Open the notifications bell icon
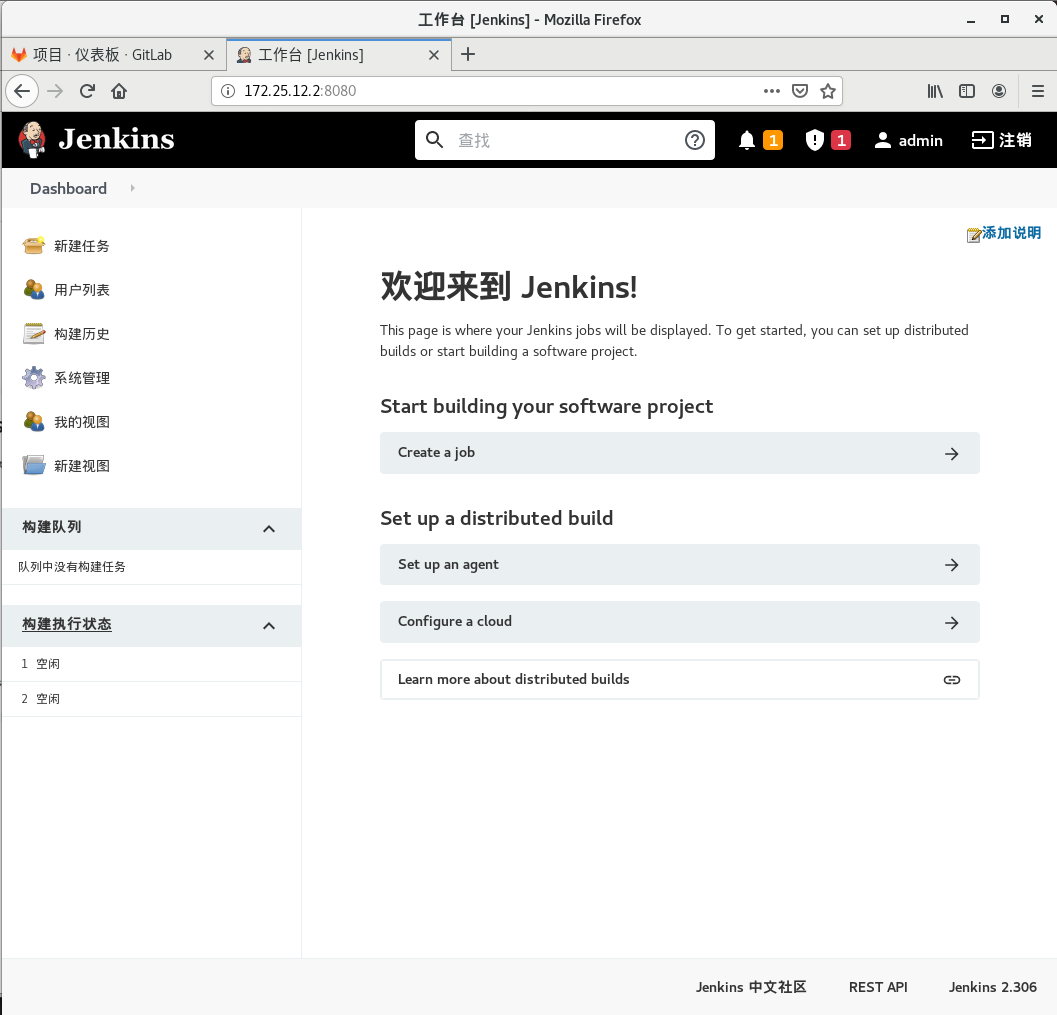The width and height of the screenshot is (1057, 1015). (x=746, y=140)
